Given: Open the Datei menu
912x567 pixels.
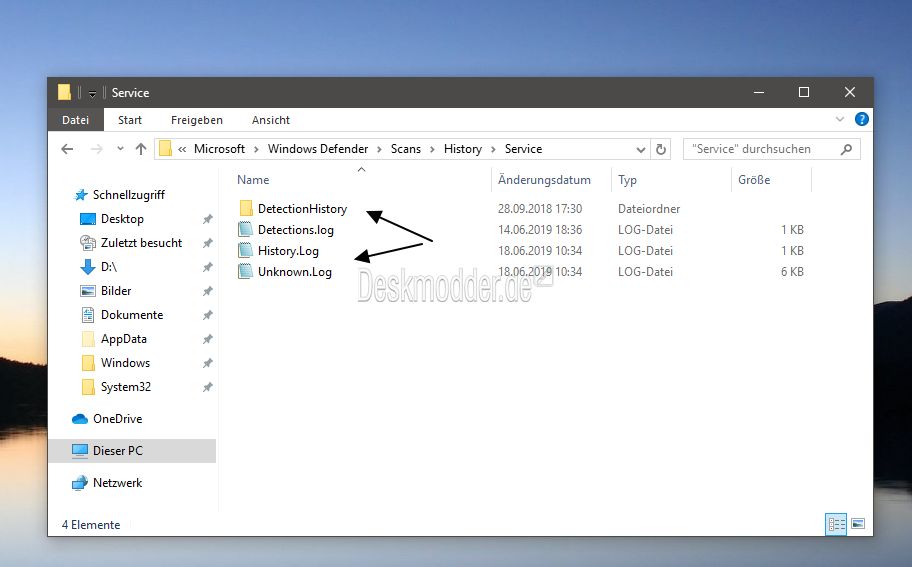Looking at the screenshot, I should tap(76, 120).
